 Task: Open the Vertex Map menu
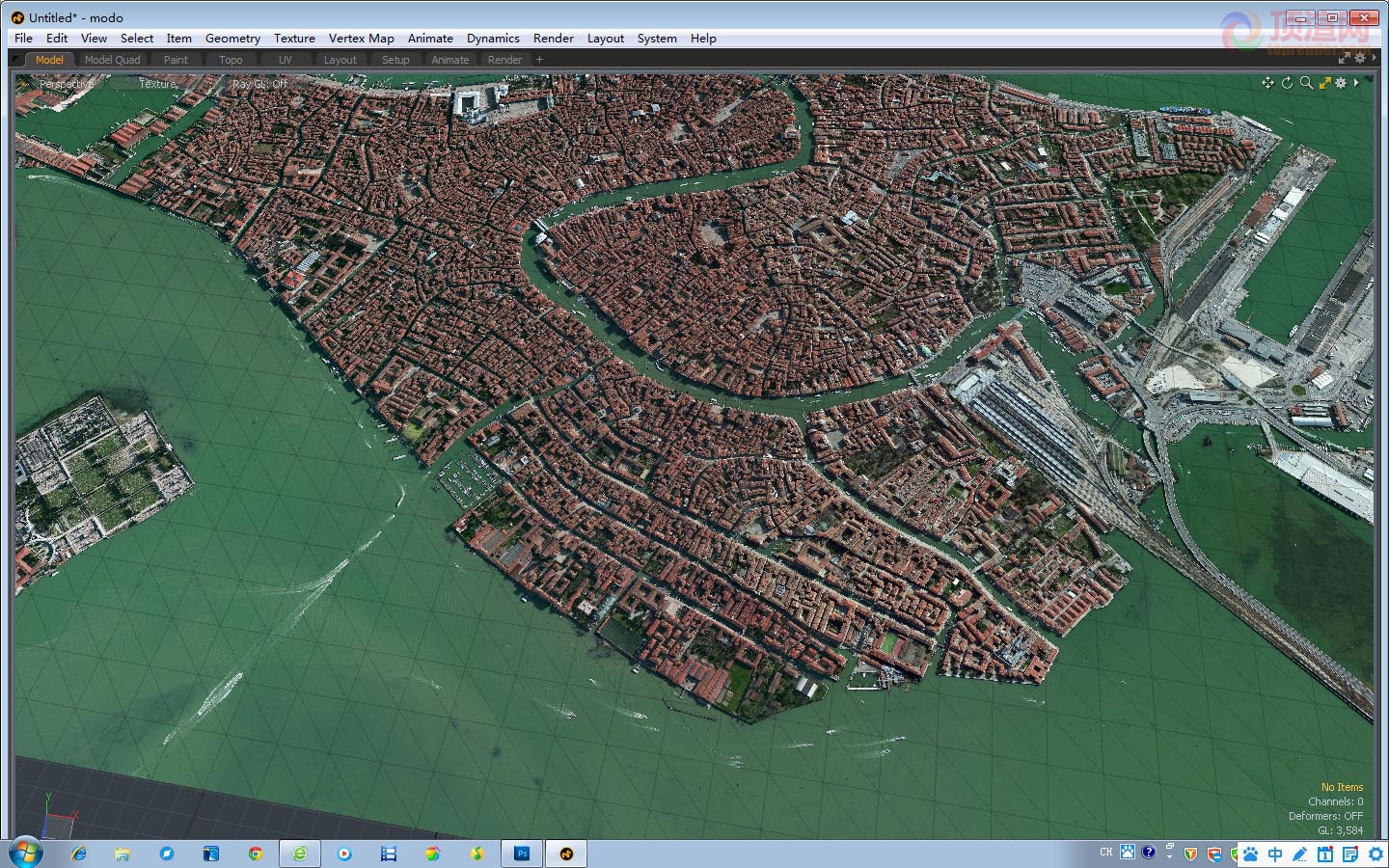[362, 39]
